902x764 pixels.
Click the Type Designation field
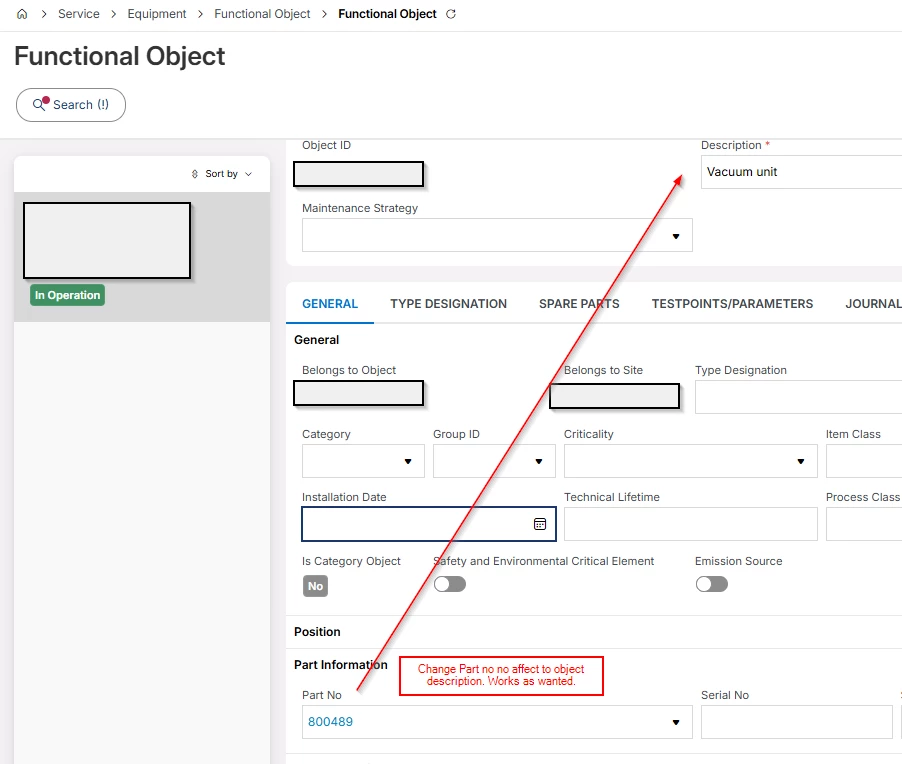(x=798, y=397)
